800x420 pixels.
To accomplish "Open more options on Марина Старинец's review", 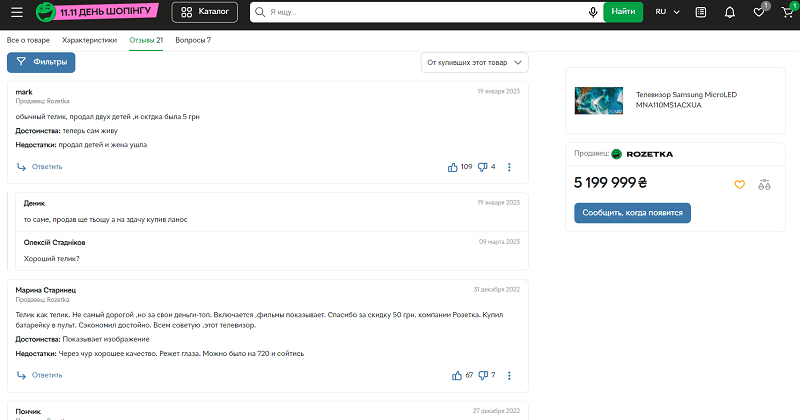I will 509,376.
